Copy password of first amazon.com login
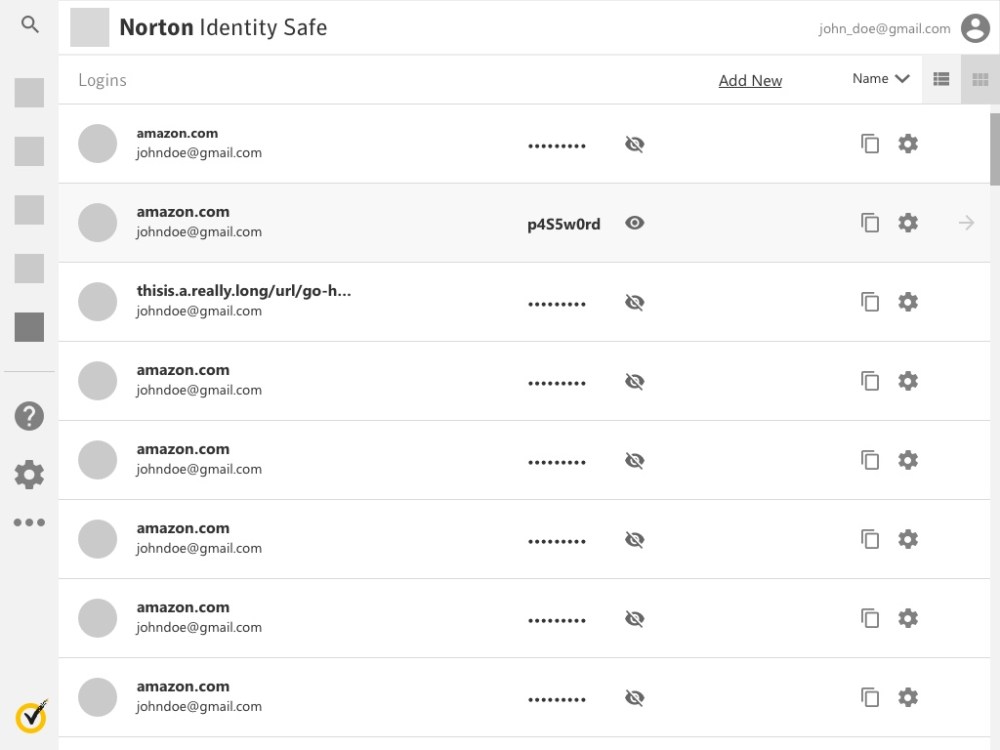The height and width of the screenshot is (750, 1000). 870,144
